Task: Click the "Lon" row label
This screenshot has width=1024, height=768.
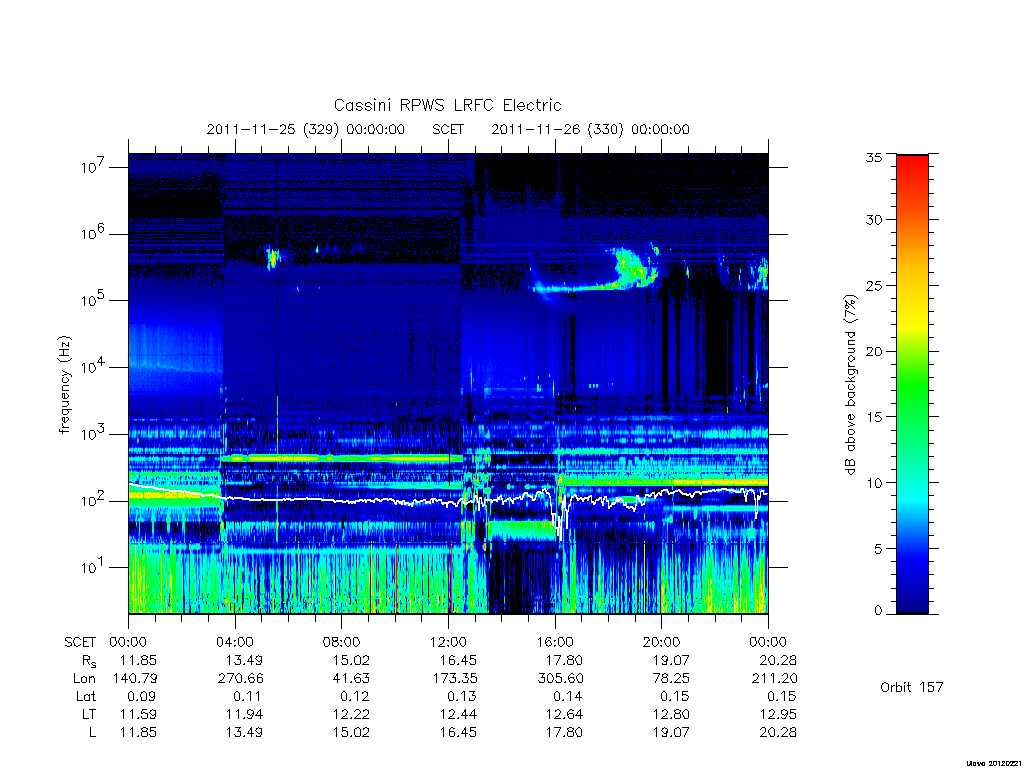Action: click(84, 679)
